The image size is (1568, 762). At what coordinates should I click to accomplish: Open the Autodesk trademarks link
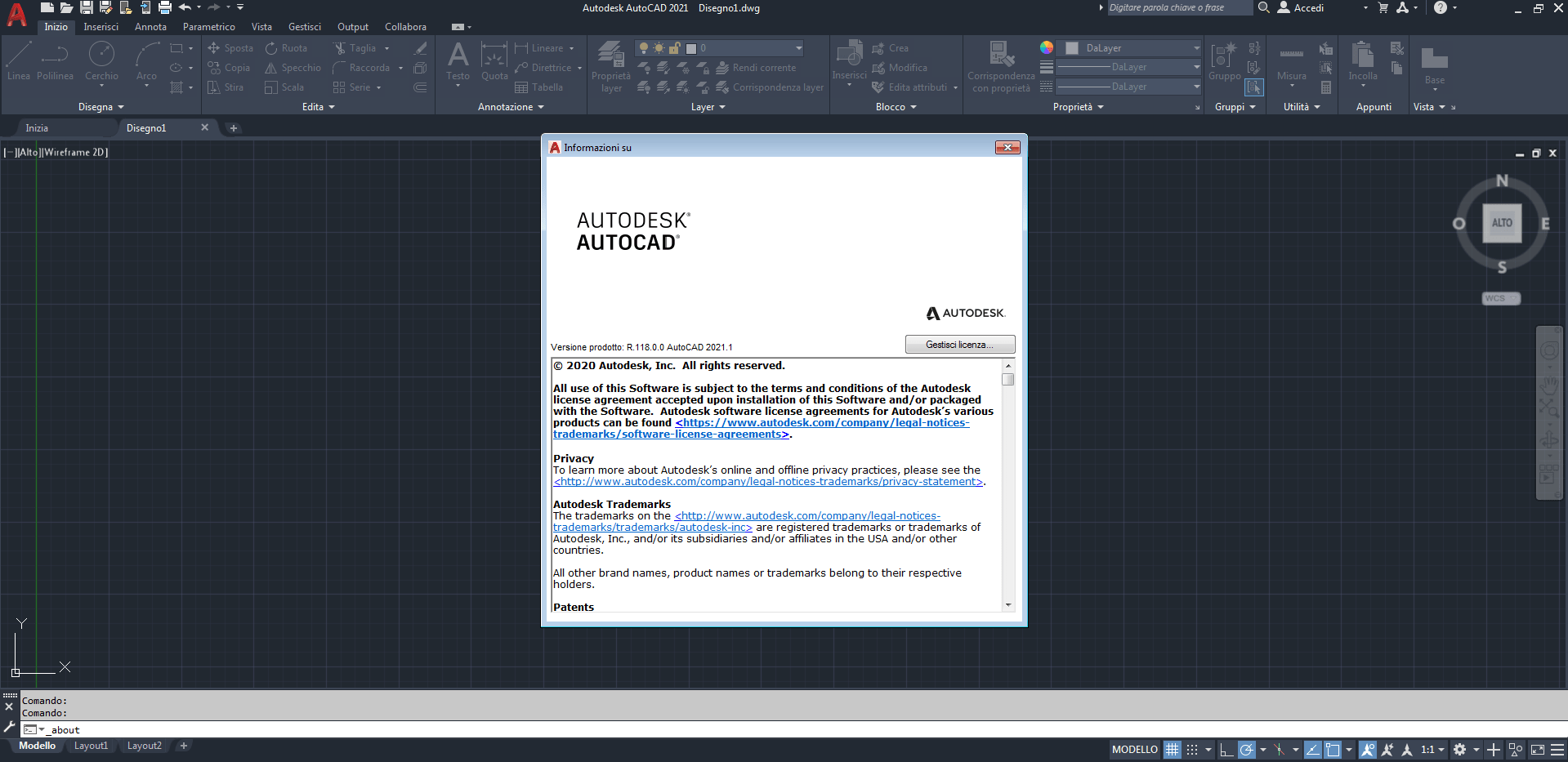pos(747,522)
